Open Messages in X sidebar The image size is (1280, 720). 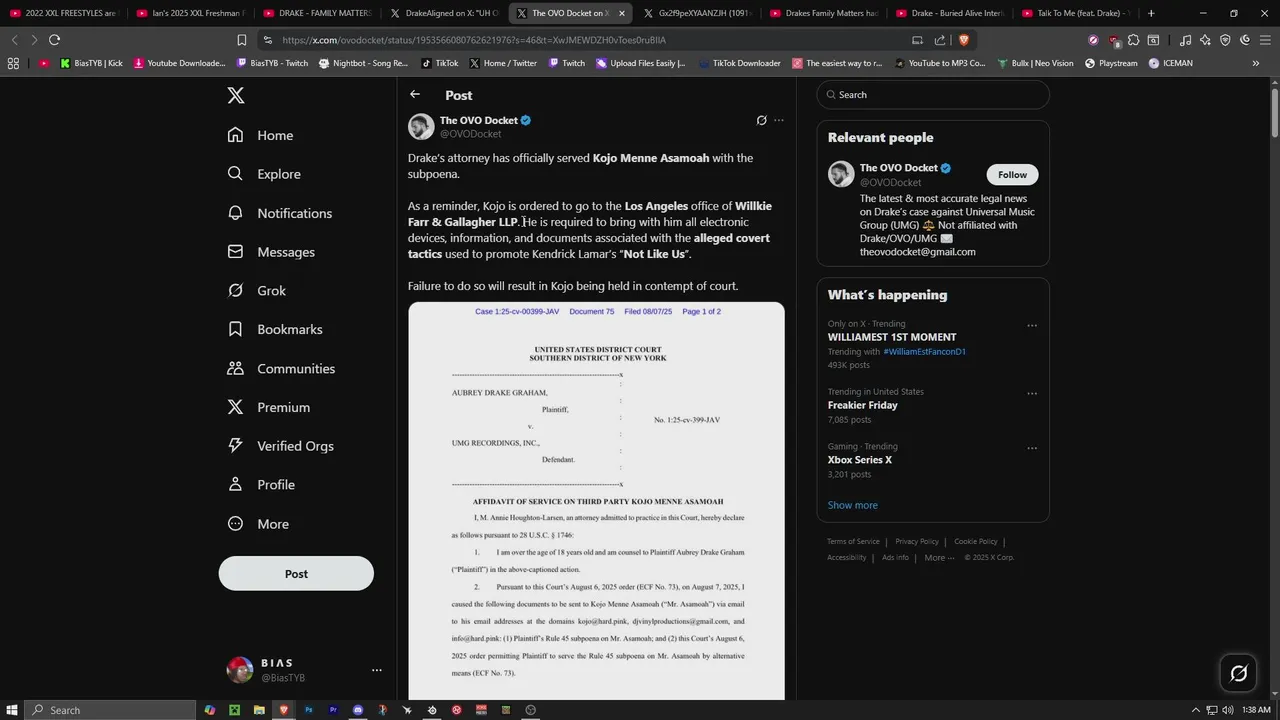pyautogui.click(x=271, y=252)
